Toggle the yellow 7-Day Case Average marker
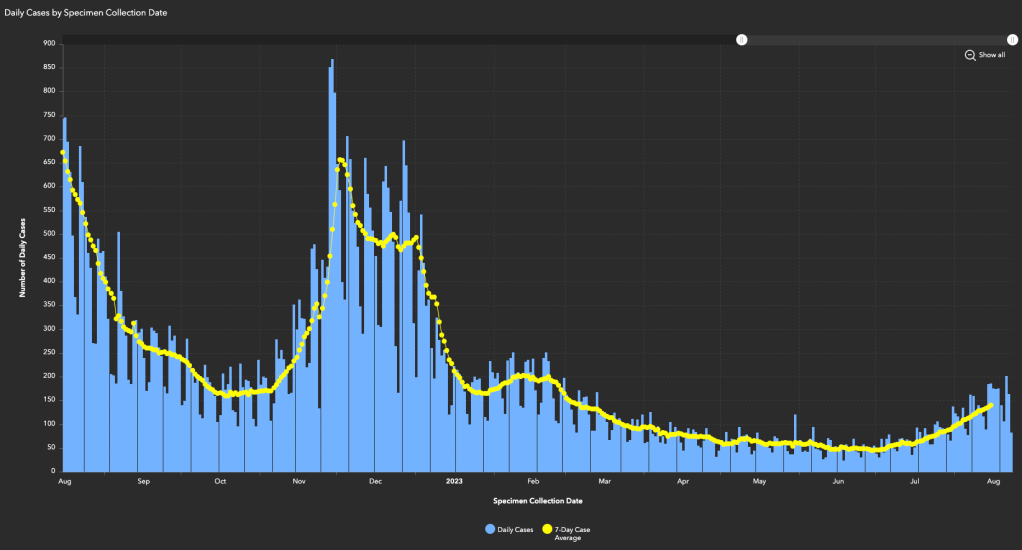Image resolution: width=1022 pixels, height=550 pixels. 547,528
